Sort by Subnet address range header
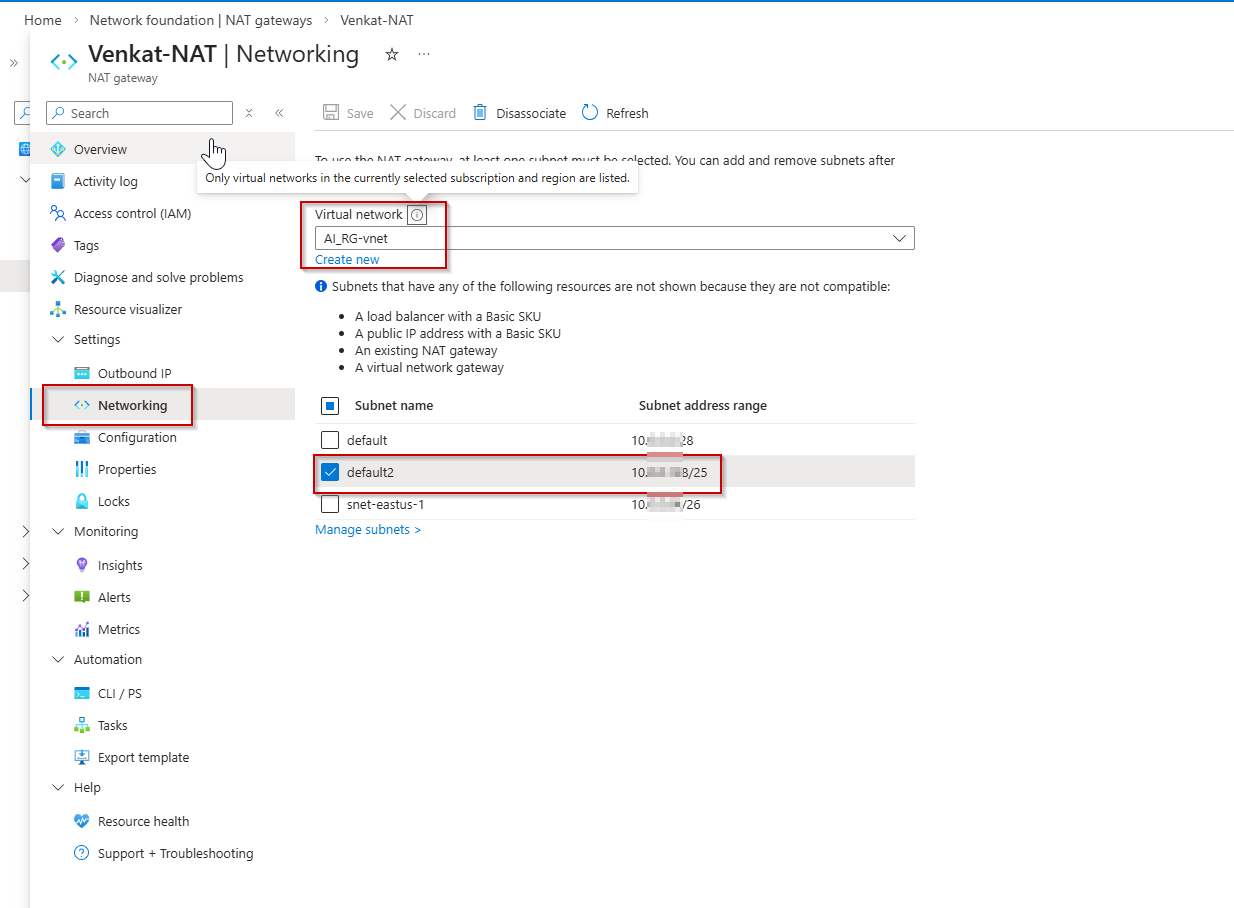Screen dimensions: 1234x908 [703, 405]
